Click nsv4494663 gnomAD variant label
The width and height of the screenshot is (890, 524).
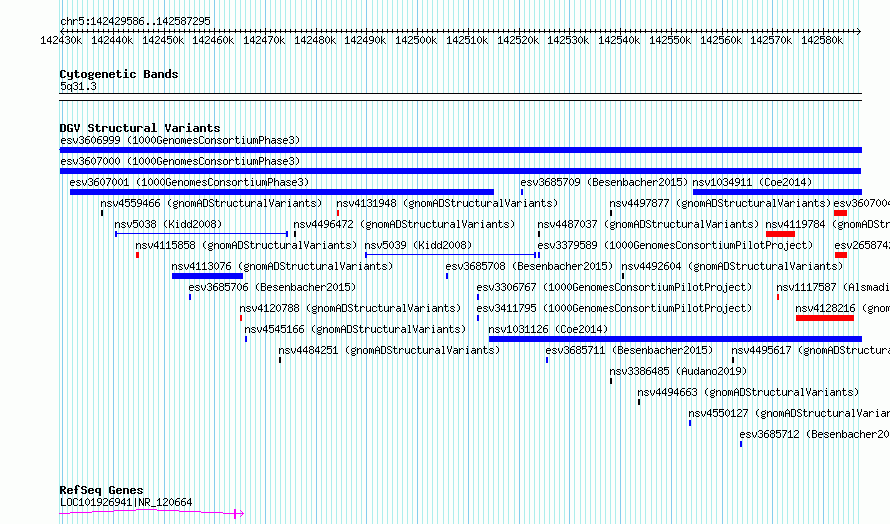tap(748, 392)
